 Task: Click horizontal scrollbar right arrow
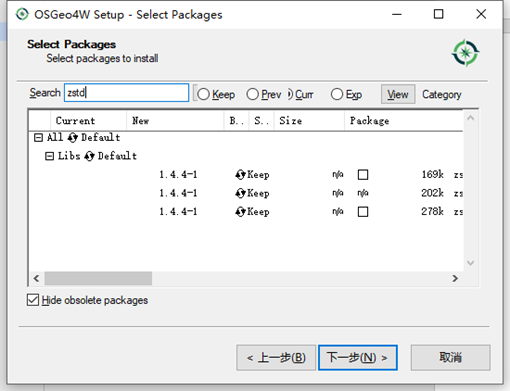click(455, 278)
